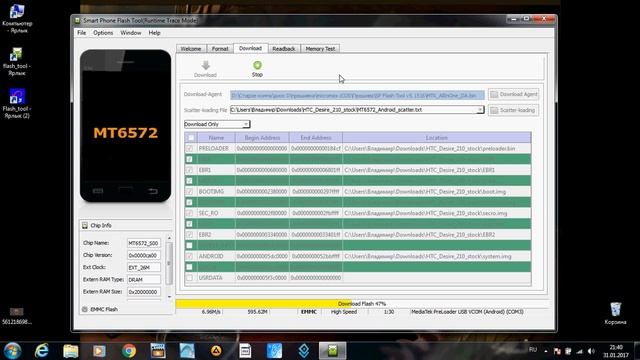Click the Chip Info panel scrollbar up arrow
640x360 pixels.
pyautogui.click(x=169, y=238)
